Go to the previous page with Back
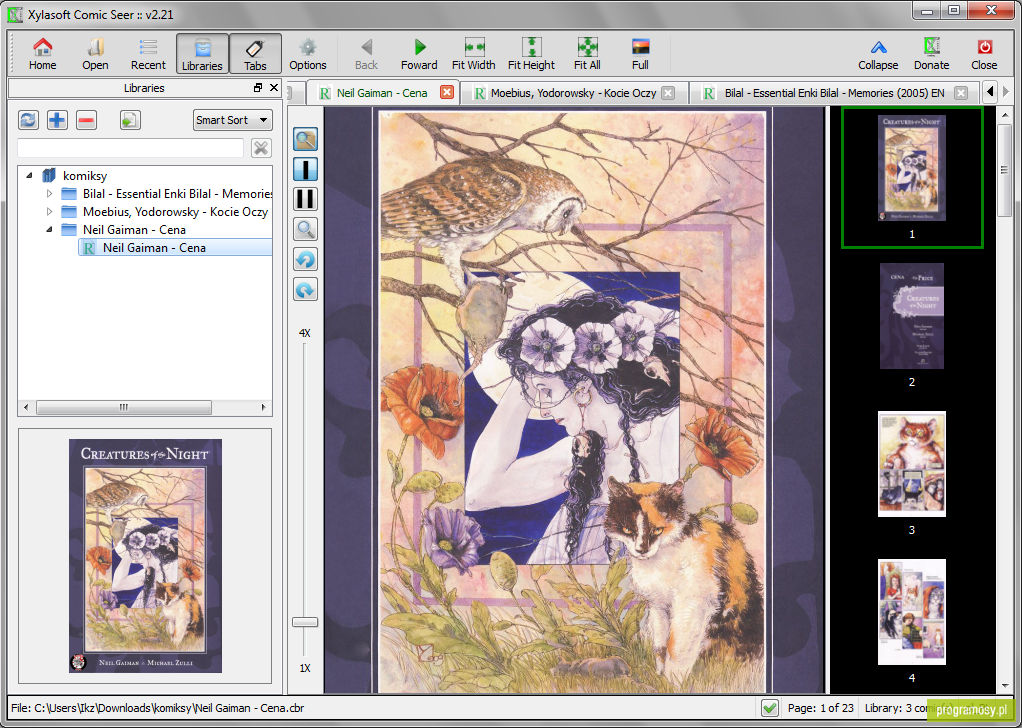 point(366,54)
